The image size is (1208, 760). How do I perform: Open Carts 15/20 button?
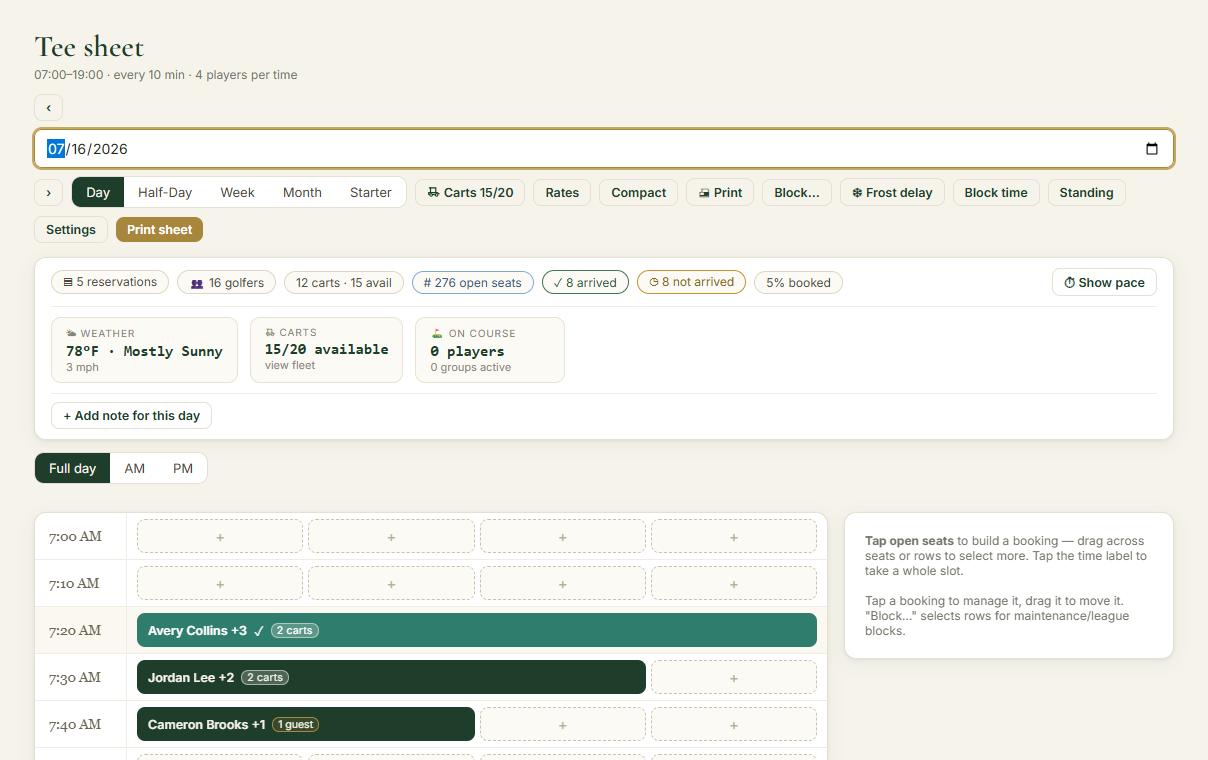(x=470, y=192)
